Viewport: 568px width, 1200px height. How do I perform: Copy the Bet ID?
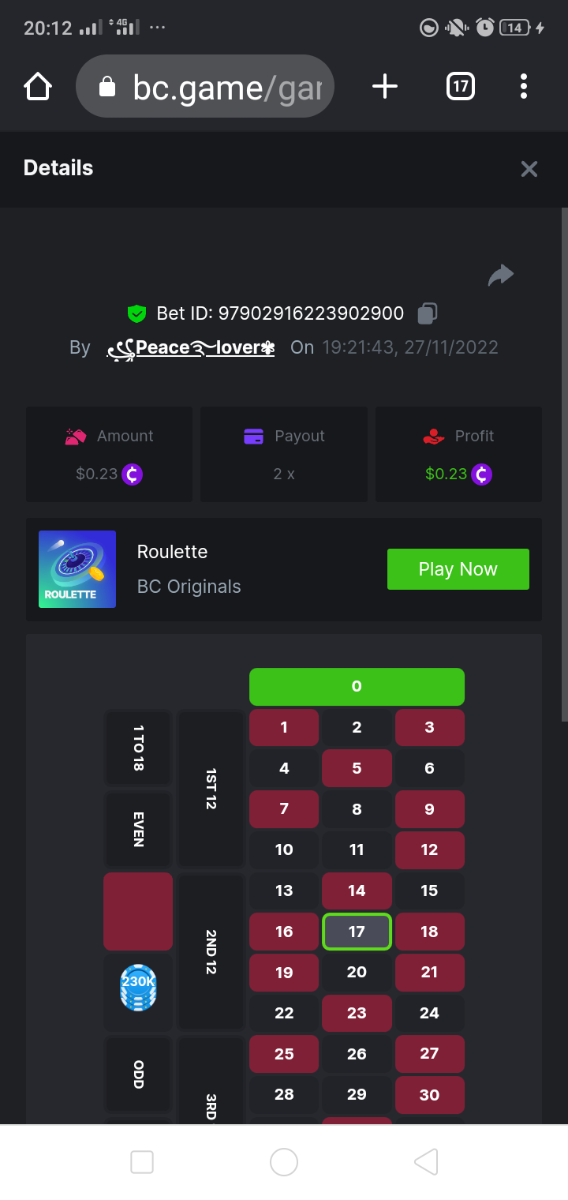point(427,313)
